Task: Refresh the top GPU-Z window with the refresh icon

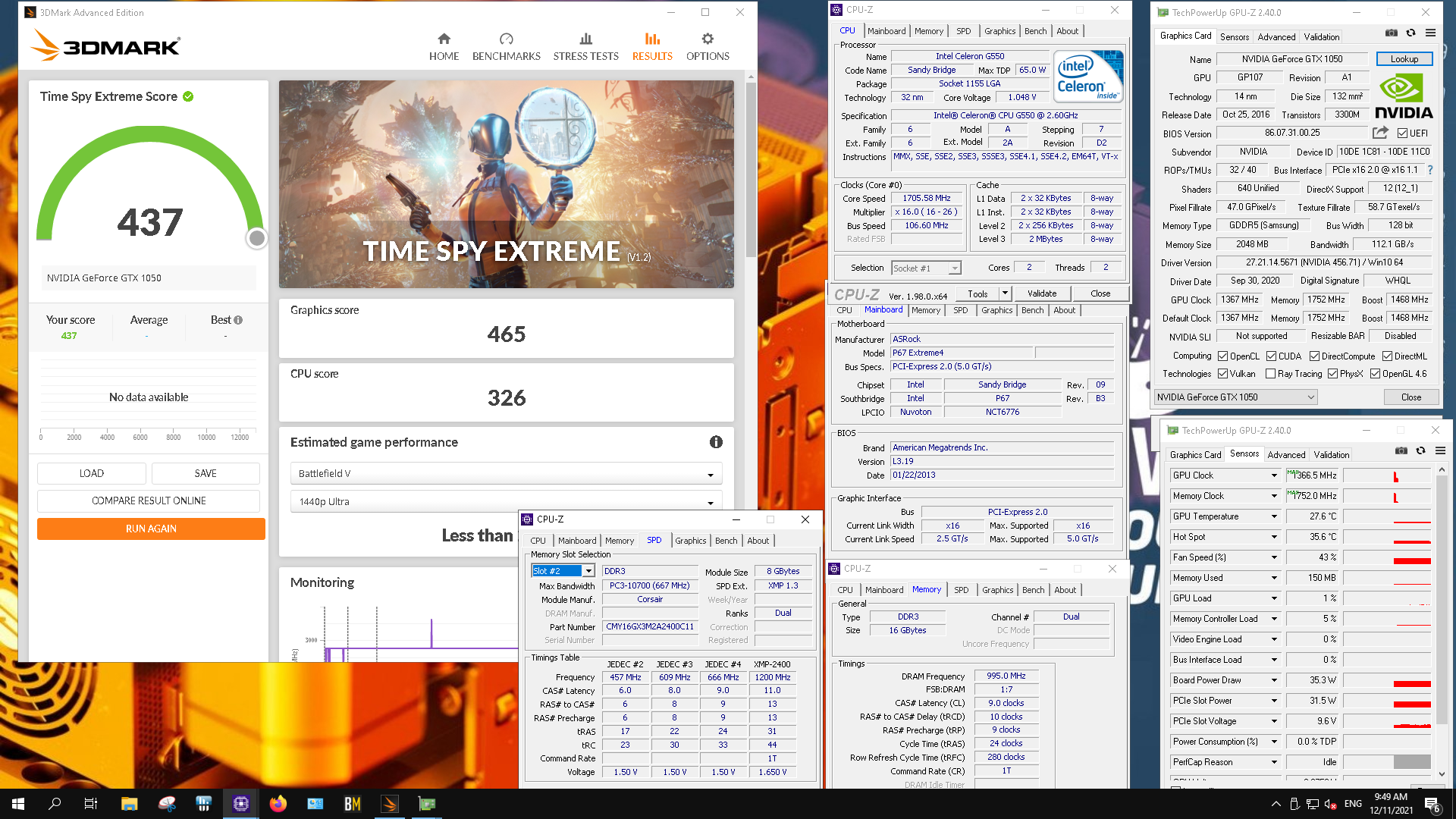Action: point(1410,33)
